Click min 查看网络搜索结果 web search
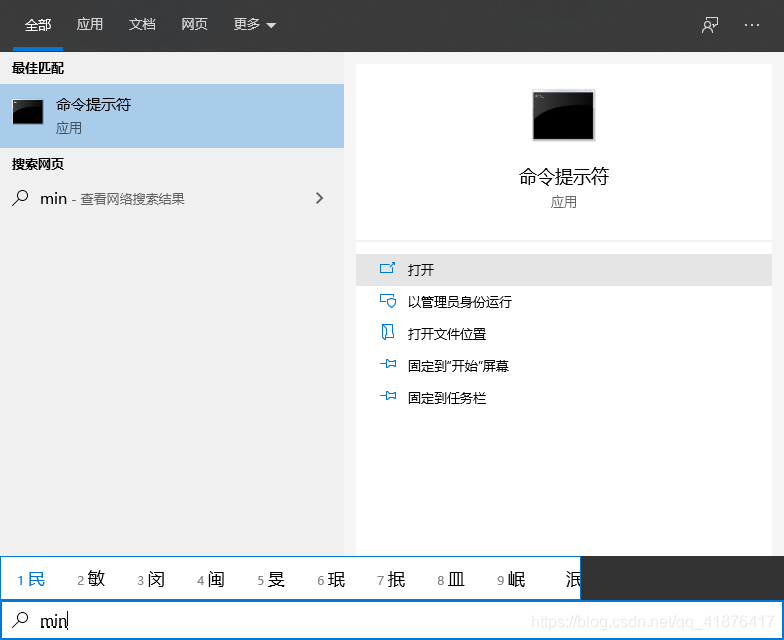 [x=172, y=198]
